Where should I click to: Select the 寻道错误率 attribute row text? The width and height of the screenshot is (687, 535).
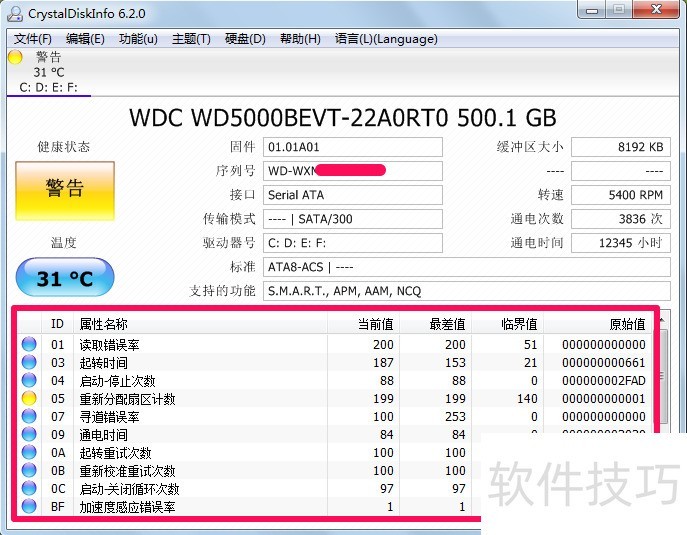coord(110,417)
